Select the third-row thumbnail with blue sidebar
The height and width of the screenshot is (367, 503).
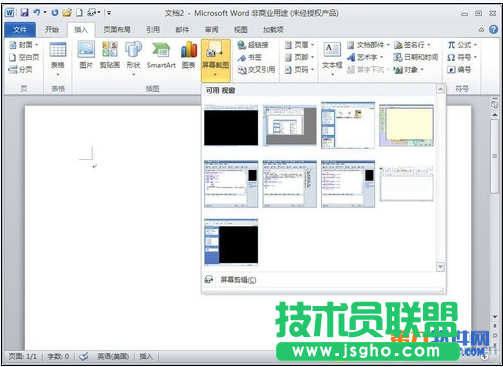231,242
